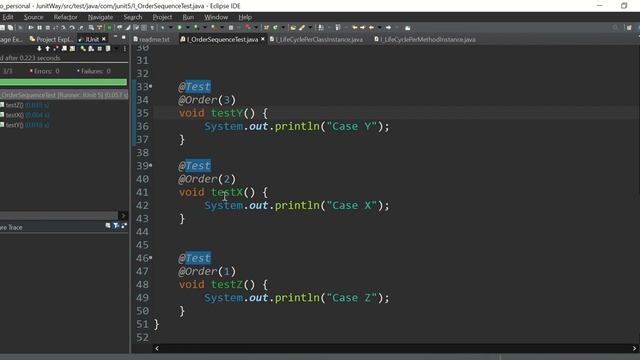Switch to the Project Explorer tab

pyautogui.click(x=52, y=39)
